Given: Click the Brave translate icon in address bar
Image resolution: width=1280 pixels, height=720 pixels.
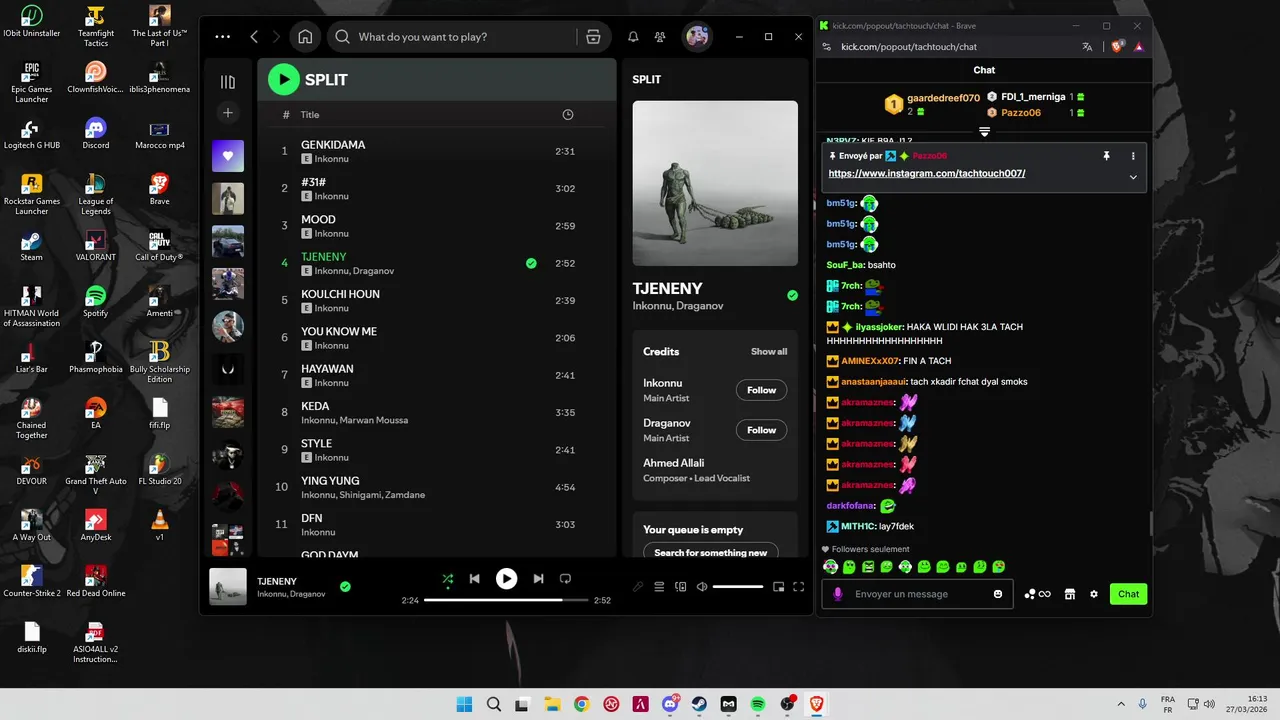Looking at the screenshot, I should (1087, 46).
